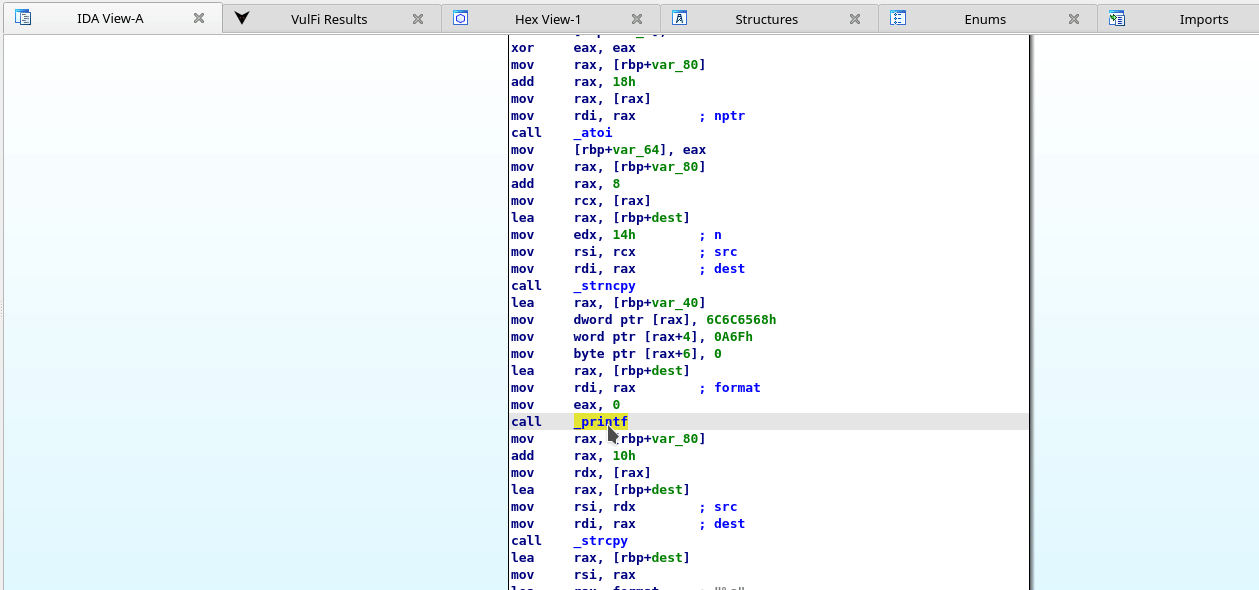This screenshot has height=590, width=1259.
Task: Click 'mov rdx, [rax]' instruction
Action: [x=581, y=473]
